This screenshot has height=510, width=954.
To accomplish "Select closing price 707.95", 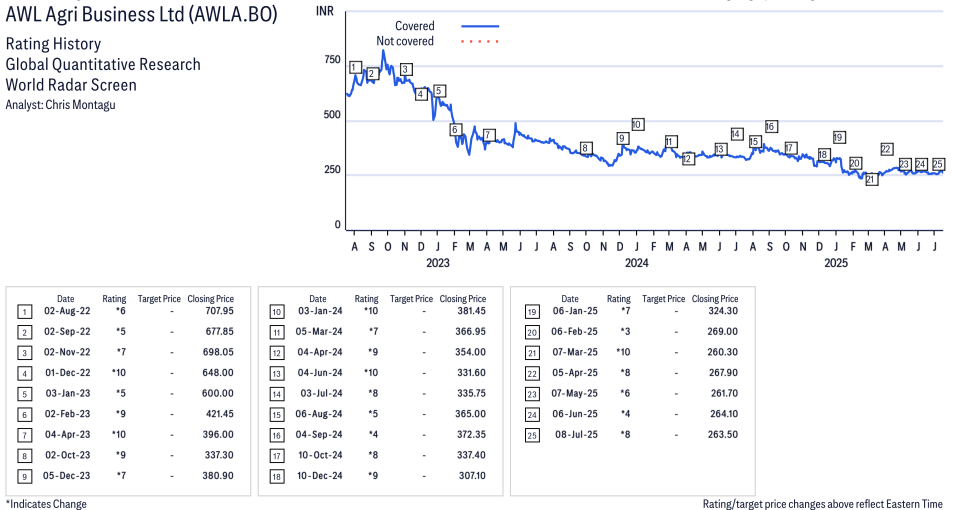I will (x=219, y=311).
